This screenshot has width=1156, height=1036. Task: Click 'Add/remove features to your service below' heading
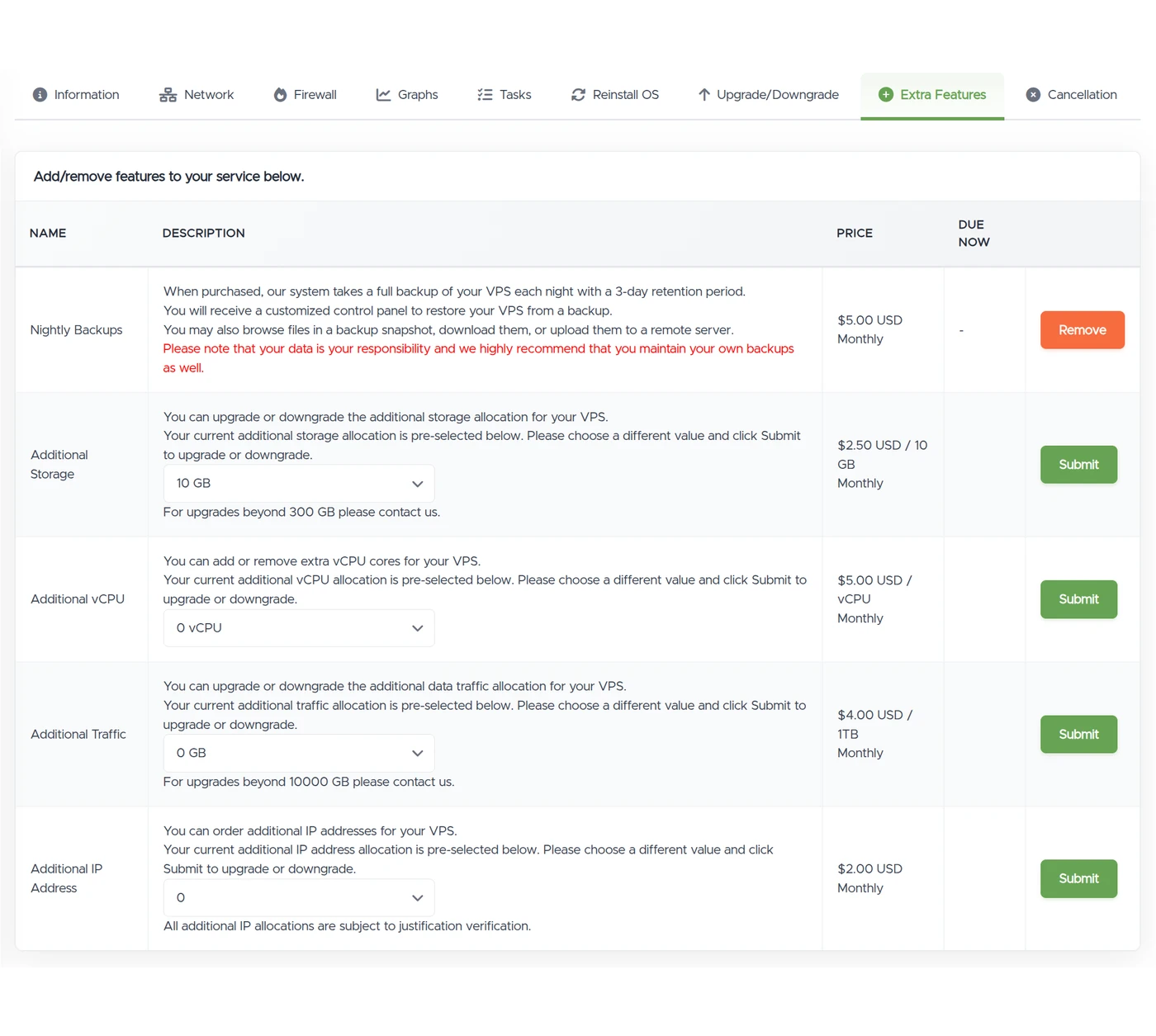tap(168, 177)
